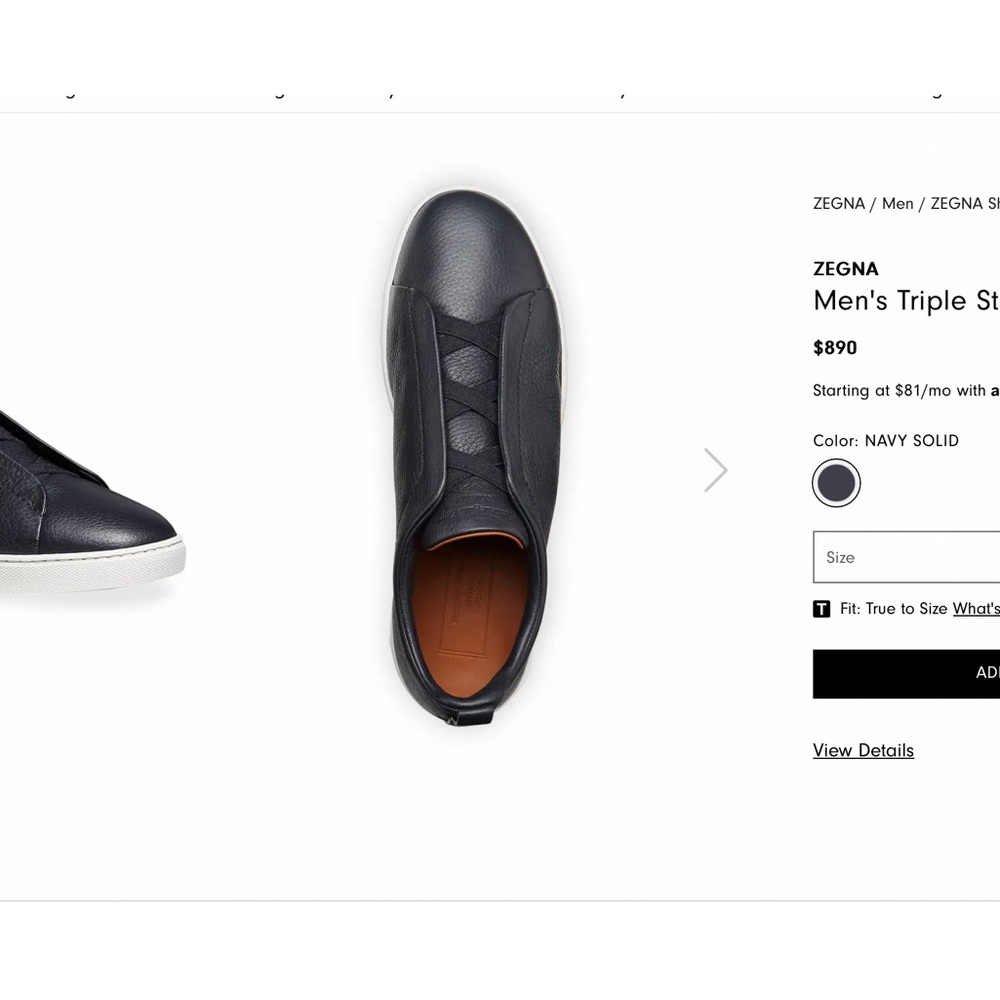
Task: Click the ZEGNA brand name above the title
Action: (846, 268)
